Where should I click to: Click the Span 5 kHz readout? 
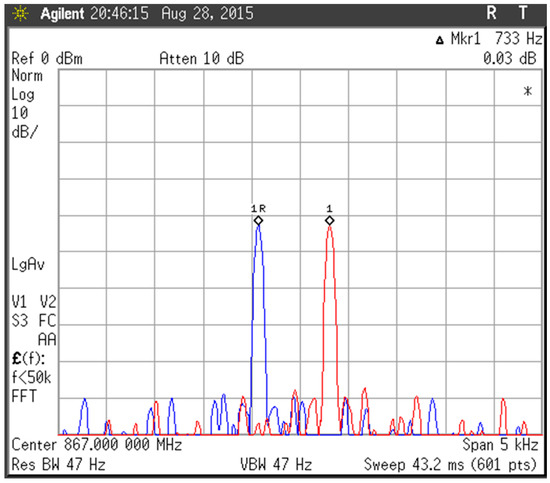(x=500, y=445)
